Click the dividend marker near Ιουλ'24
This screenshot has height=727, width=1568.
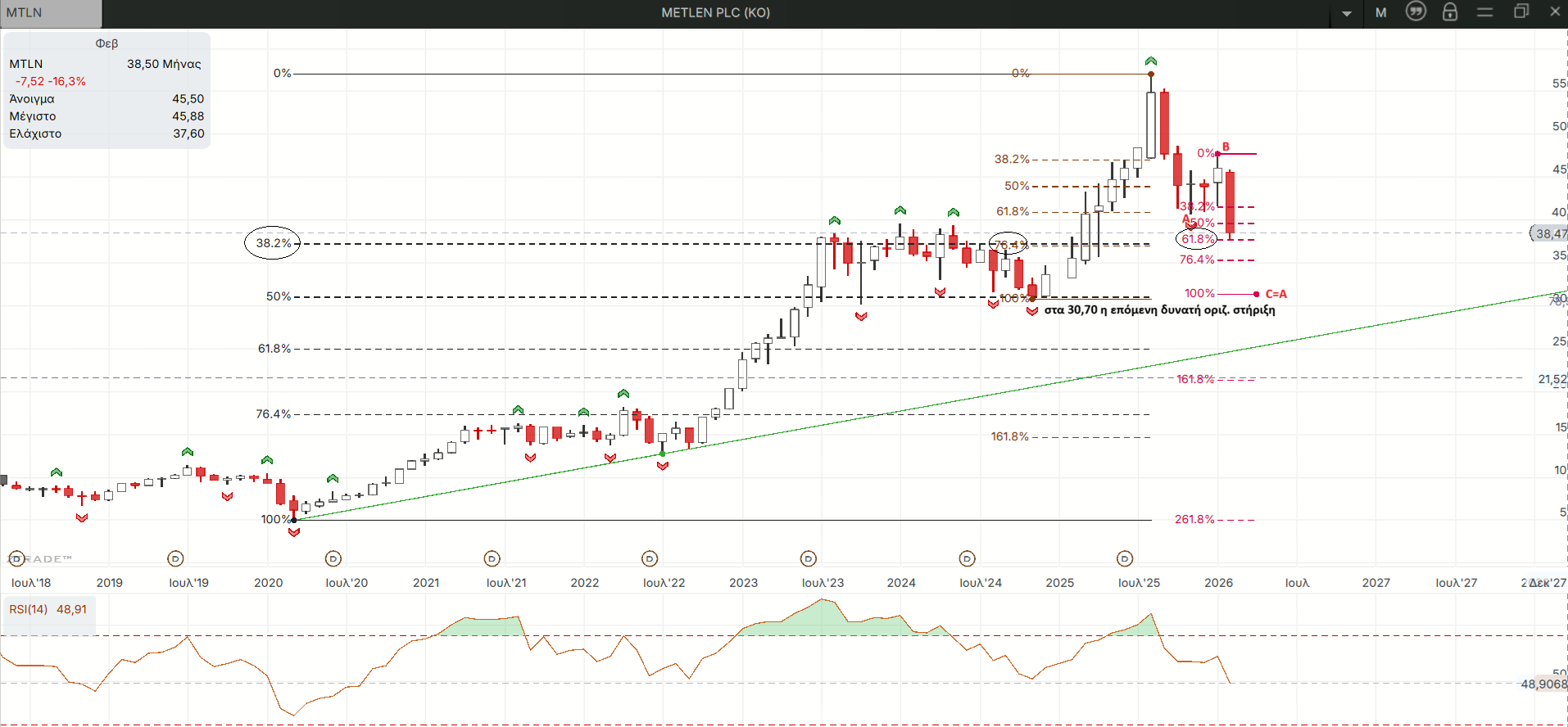(x=967, y=558)
